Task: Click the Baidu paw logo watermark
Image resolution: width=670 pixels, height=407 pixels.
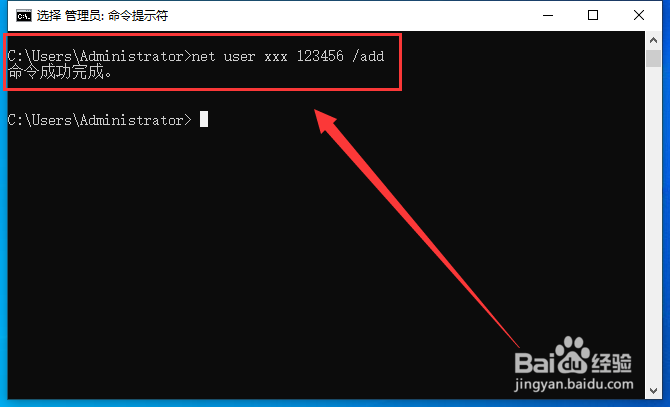Action: (572, 355)
